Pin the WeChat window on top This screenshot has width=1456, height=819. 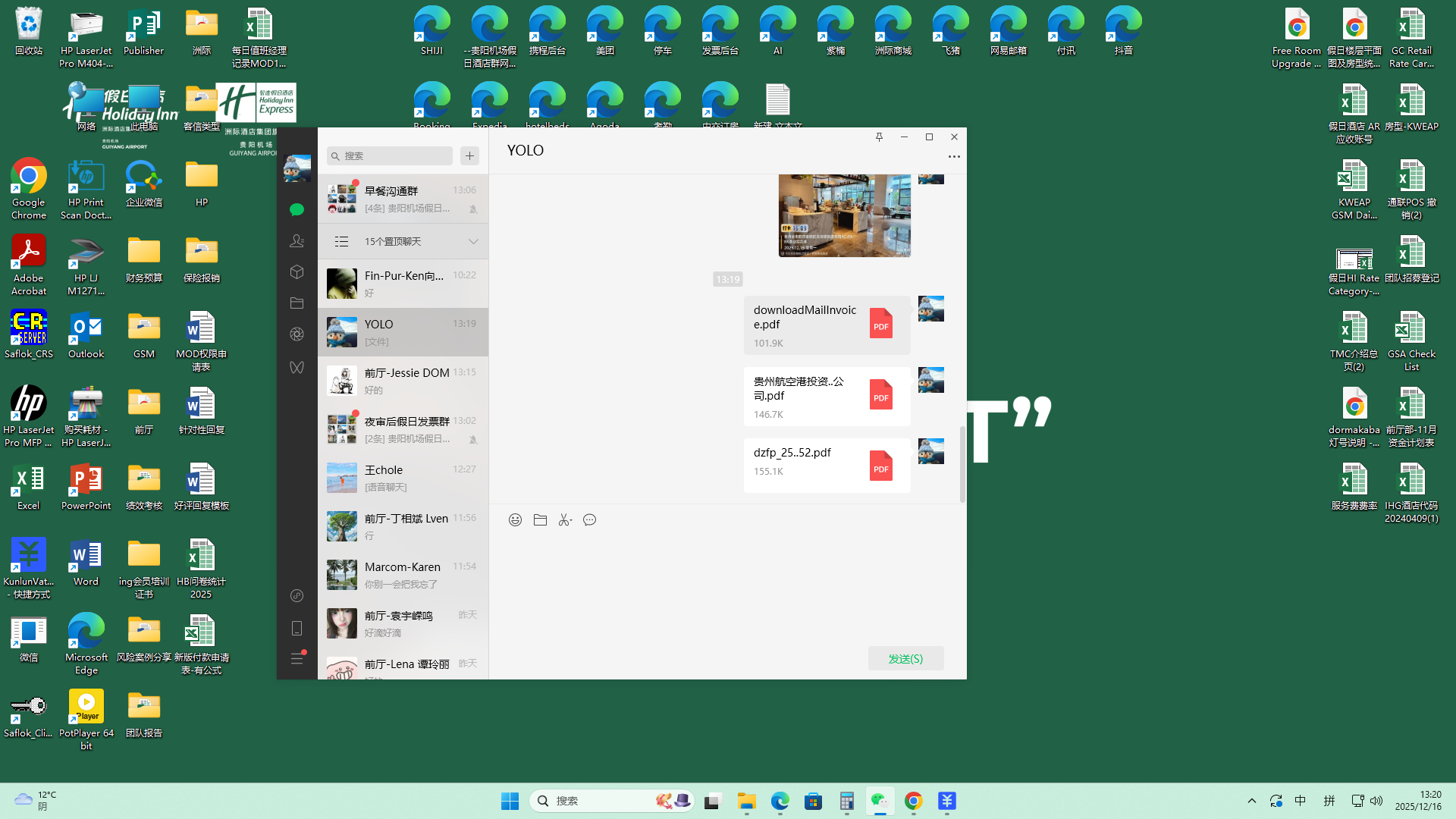click(x=879, y=137)
